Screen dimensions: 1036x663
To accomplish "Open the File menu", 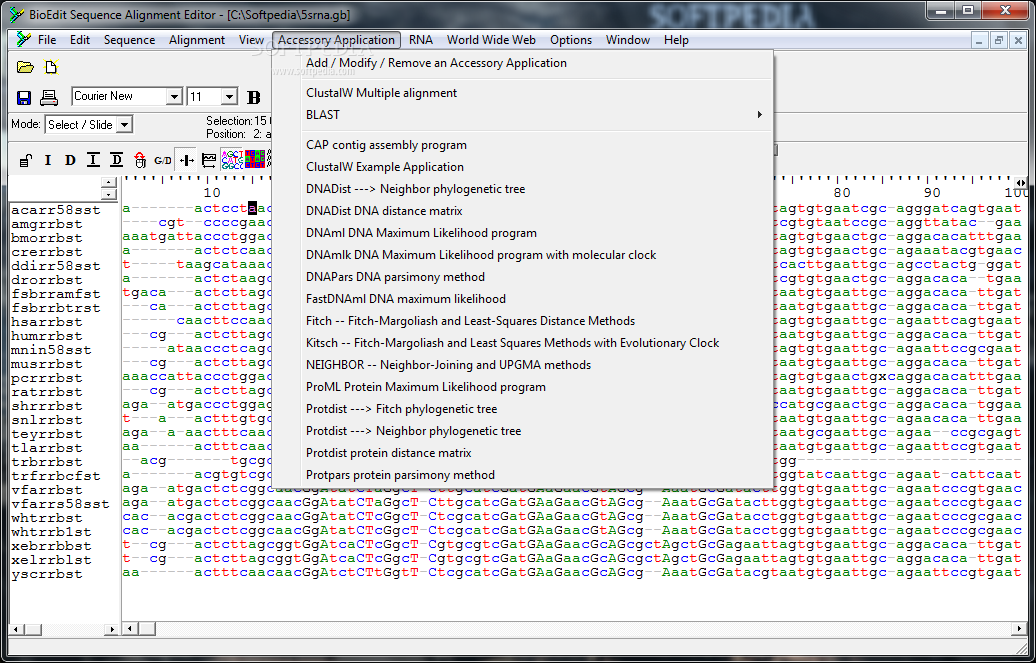I will click(x=47, y=40).
